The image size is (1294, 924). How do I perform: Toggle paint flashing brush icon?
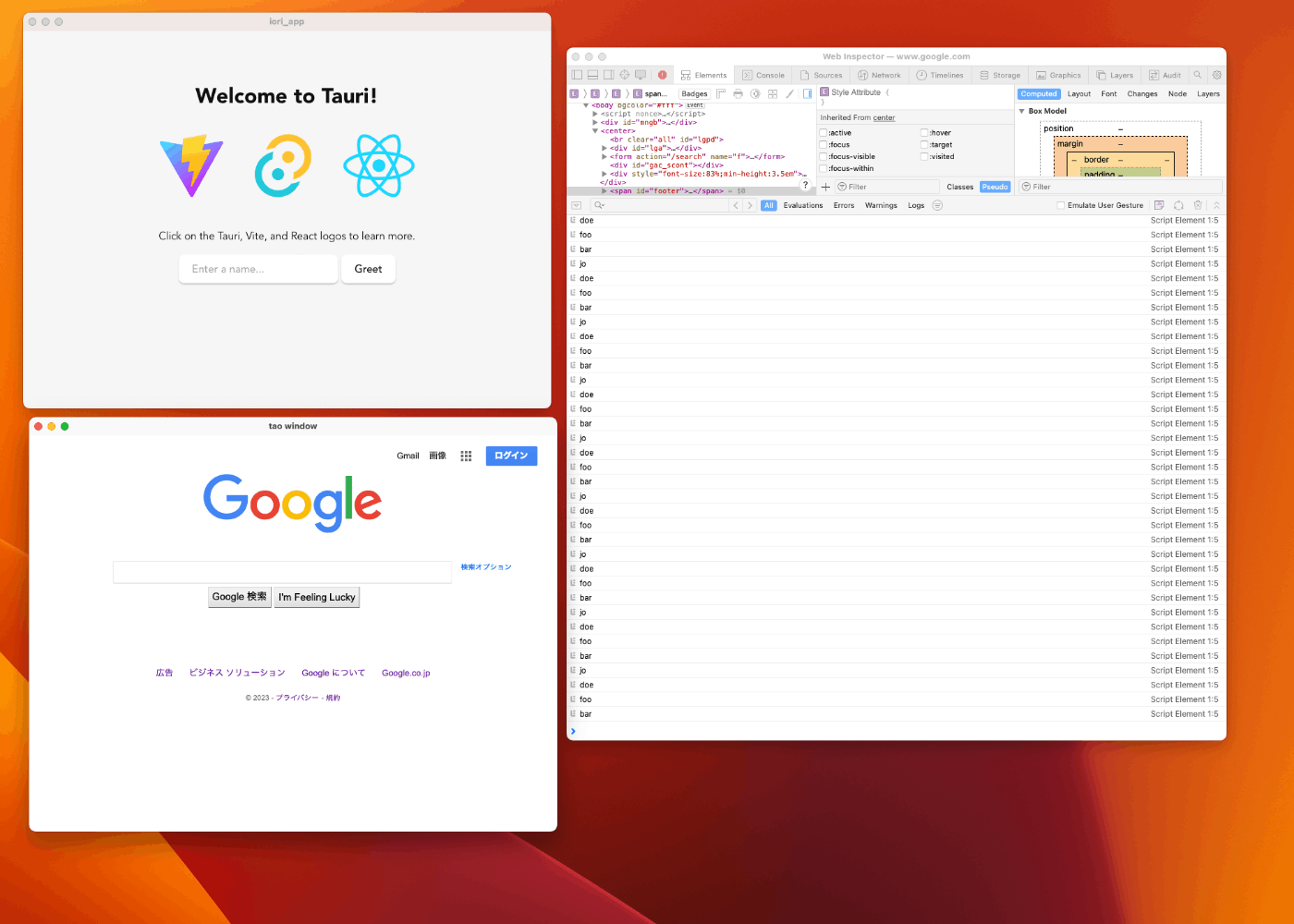[x=789, y=93]
